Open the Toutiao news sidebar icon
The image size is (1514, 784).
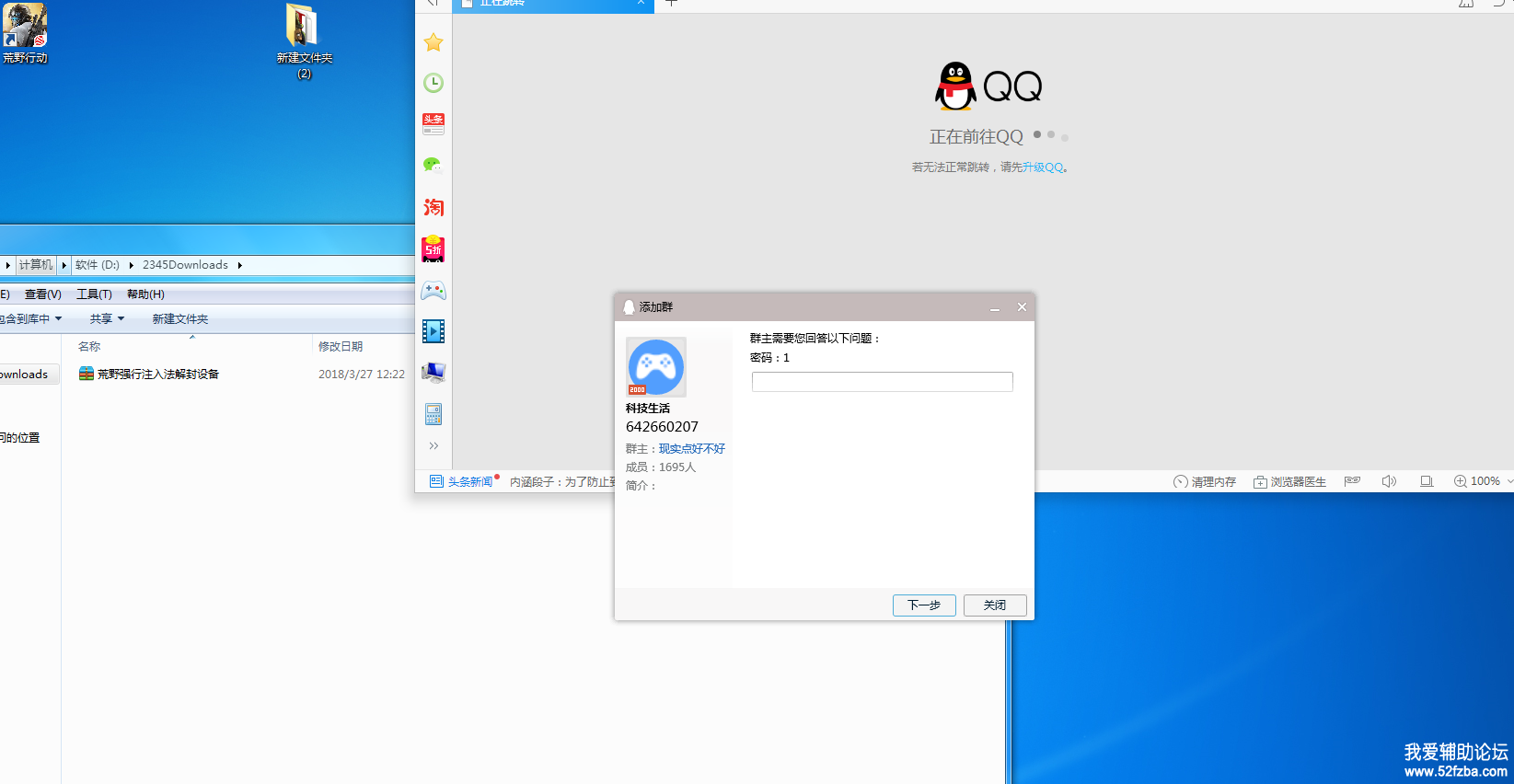pyautogui.click(x=433, y=124)
